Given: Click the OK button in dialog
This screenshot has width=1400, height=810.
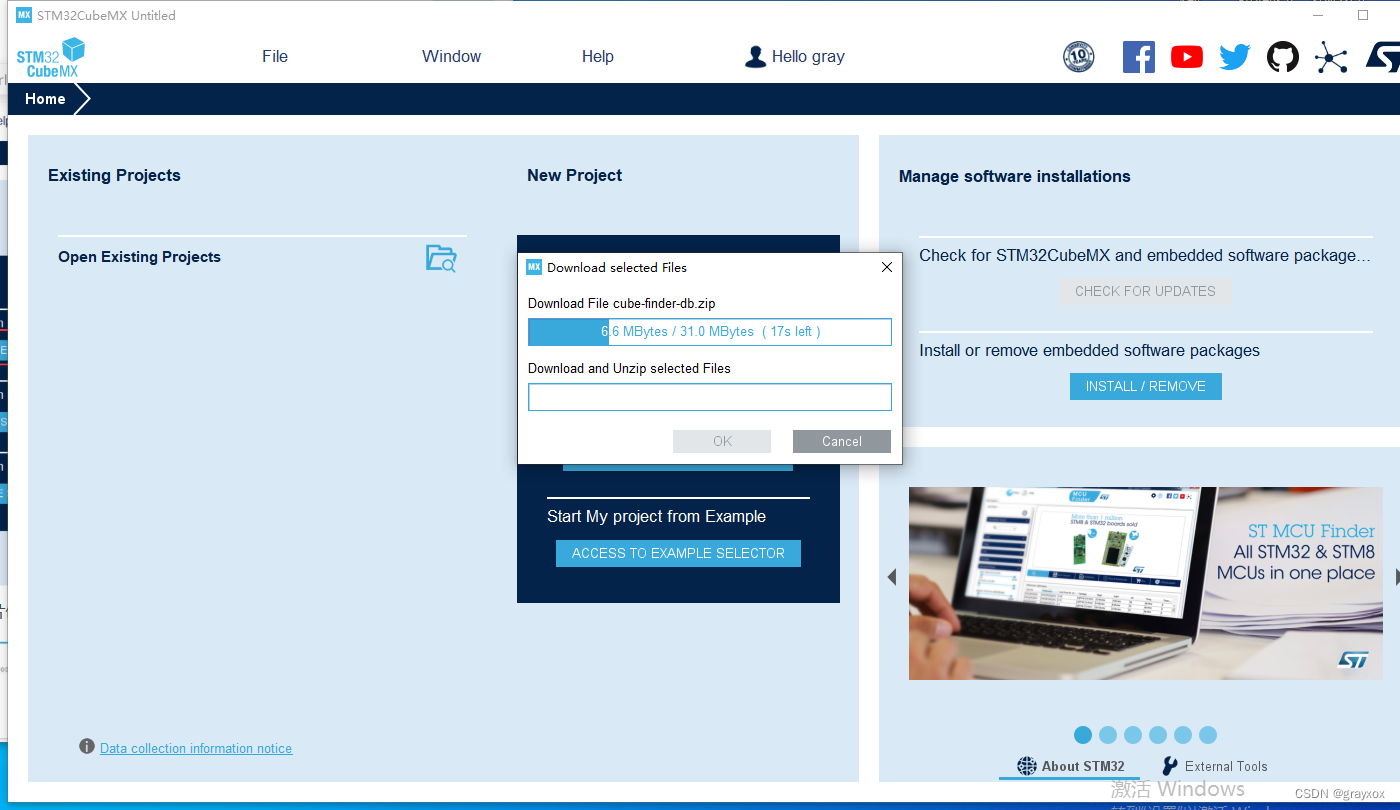Looking at the screenshot, I should tap(722, 441).
